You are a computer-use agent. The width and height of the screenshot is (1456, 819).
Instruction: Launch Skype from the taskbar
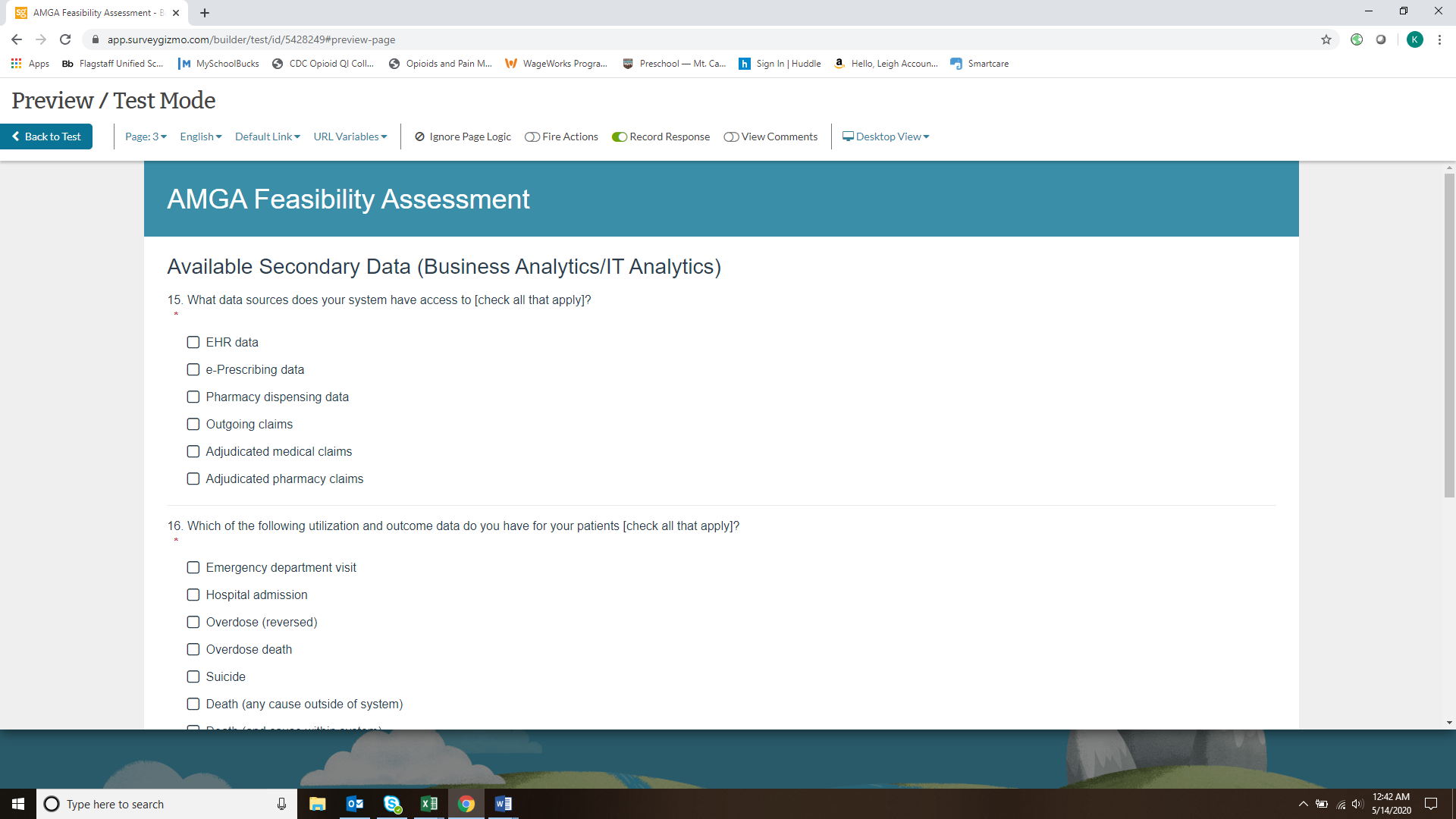pos(392,804)
